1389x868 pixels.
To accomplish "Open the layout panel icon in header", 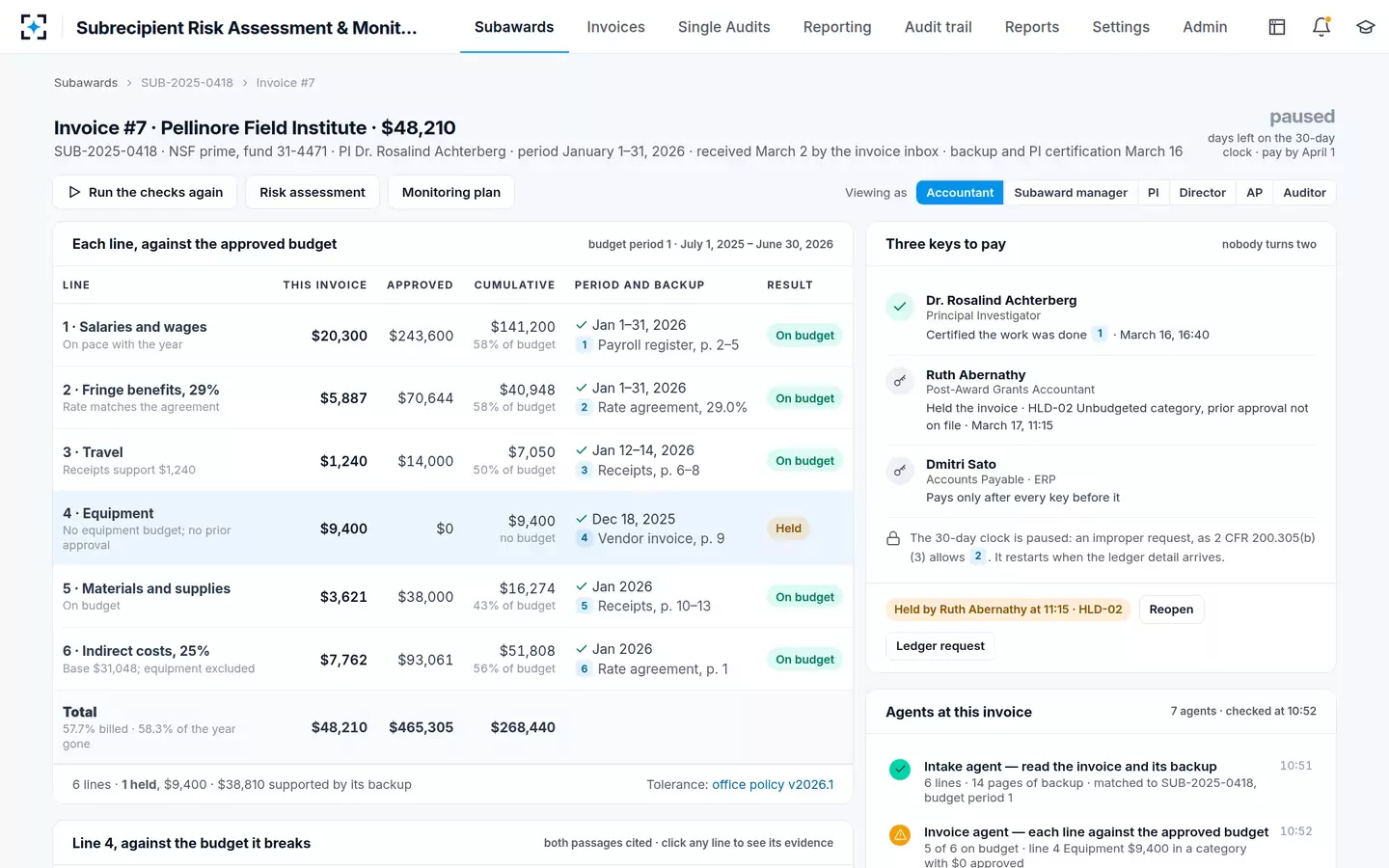I will click(x=1277, y=27).
